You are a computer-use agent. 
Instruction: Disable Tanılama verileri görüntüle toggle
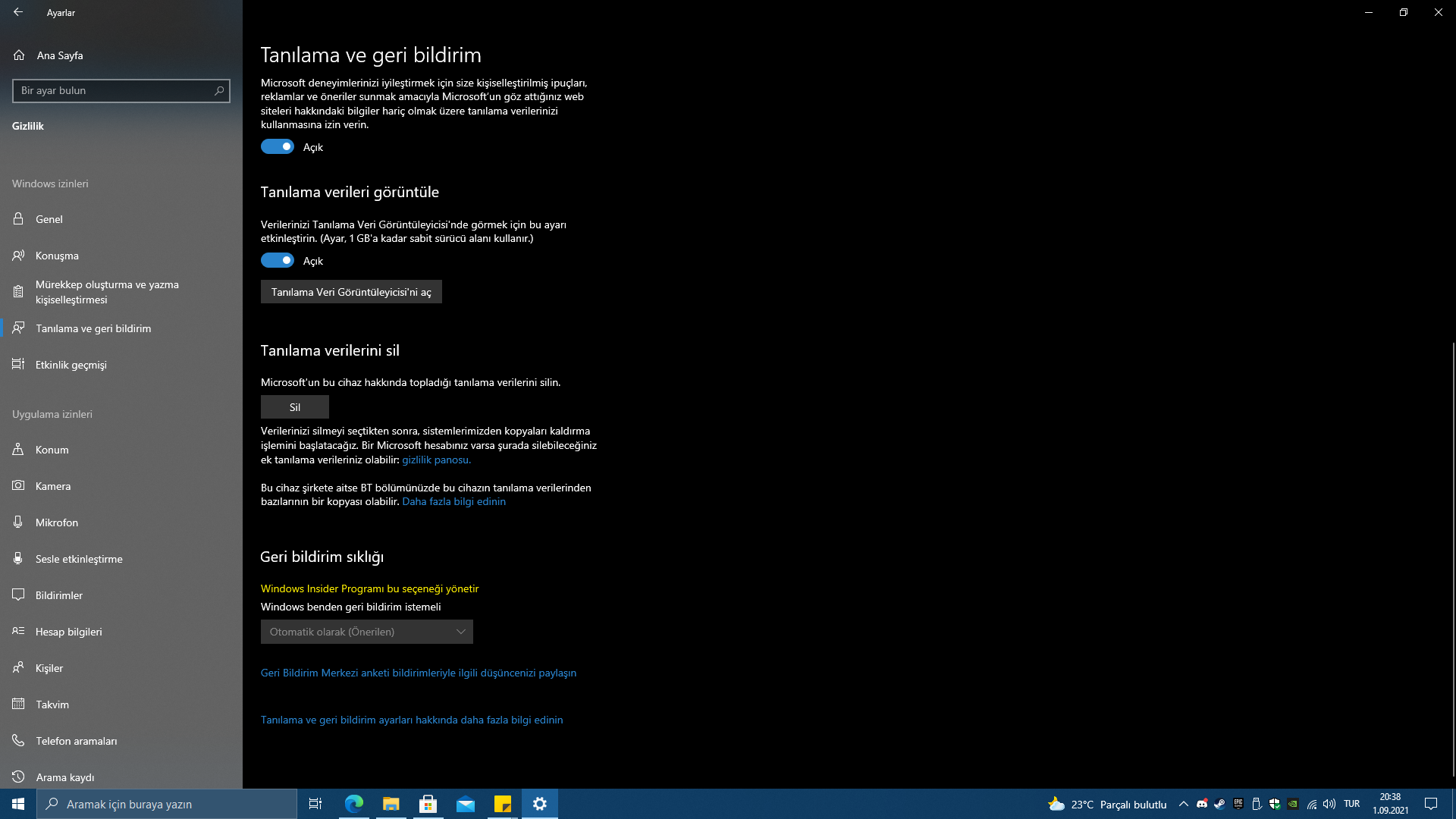(x=278, y=261)
